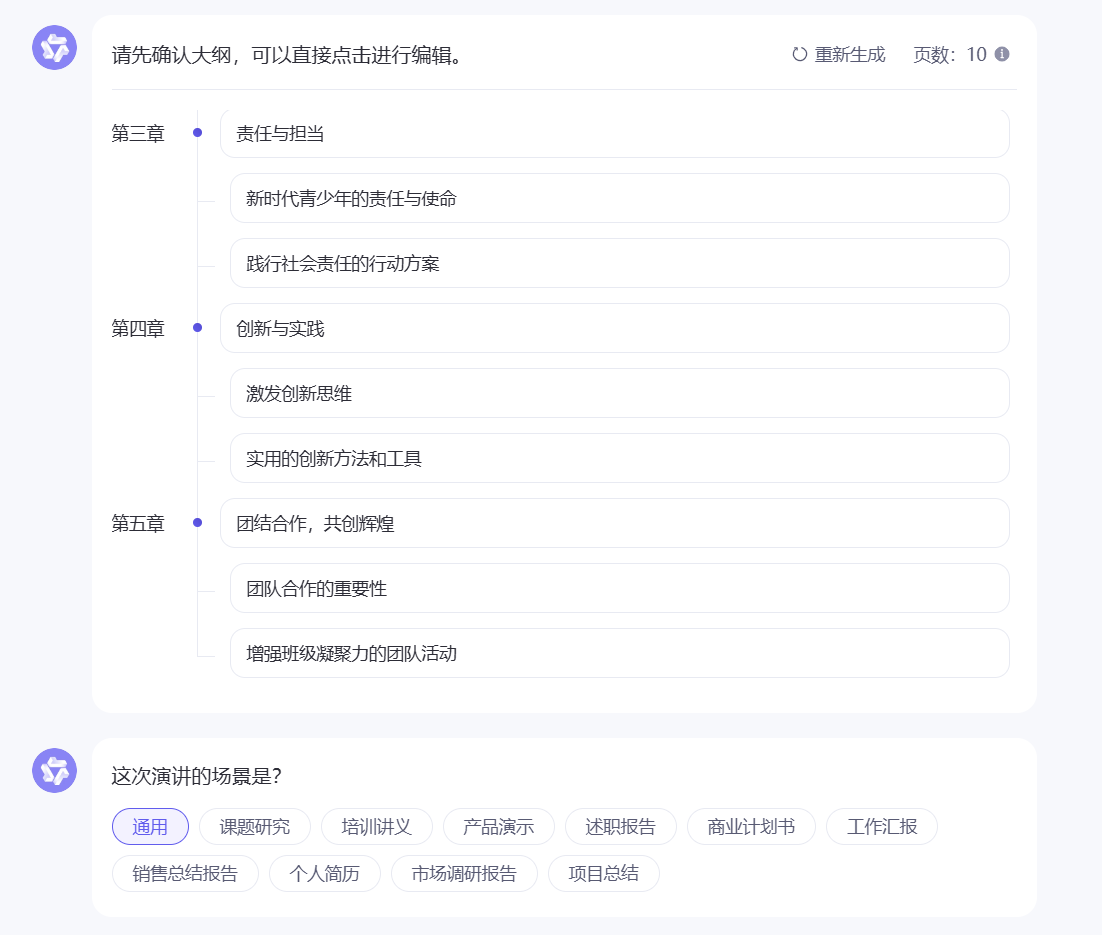1102x935 pixels.
Task: Click the 重新生成 button
Action: [838, 54]
